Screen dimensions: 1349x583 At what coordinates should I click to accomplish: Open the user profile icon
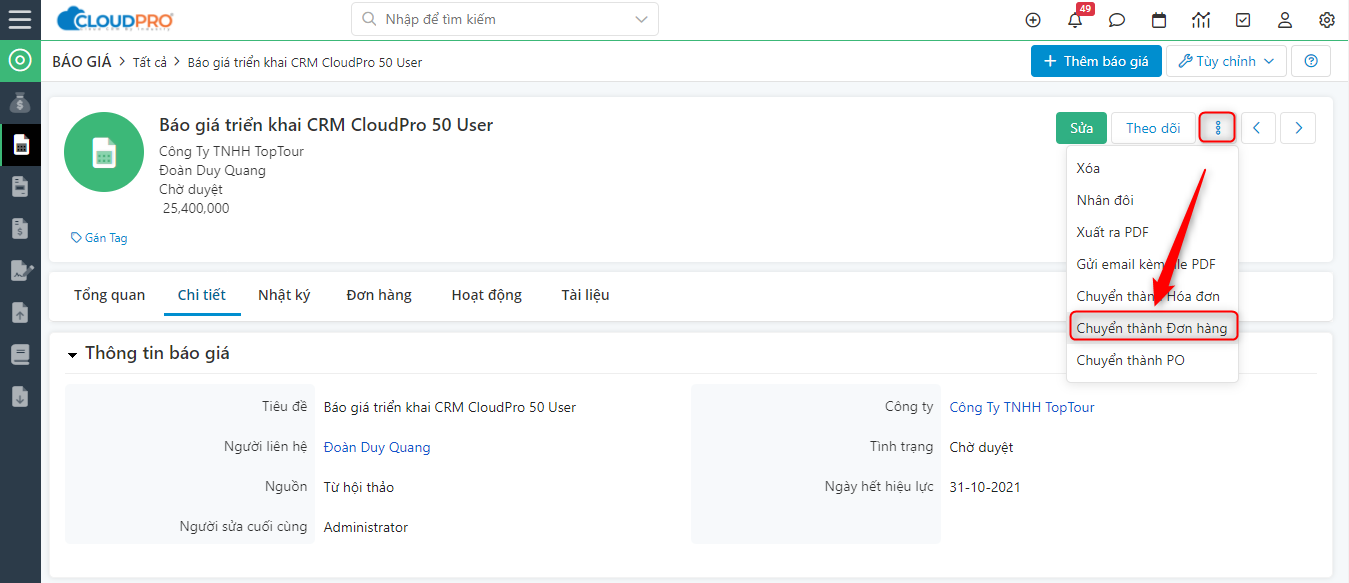click(x=1285, y=20)
